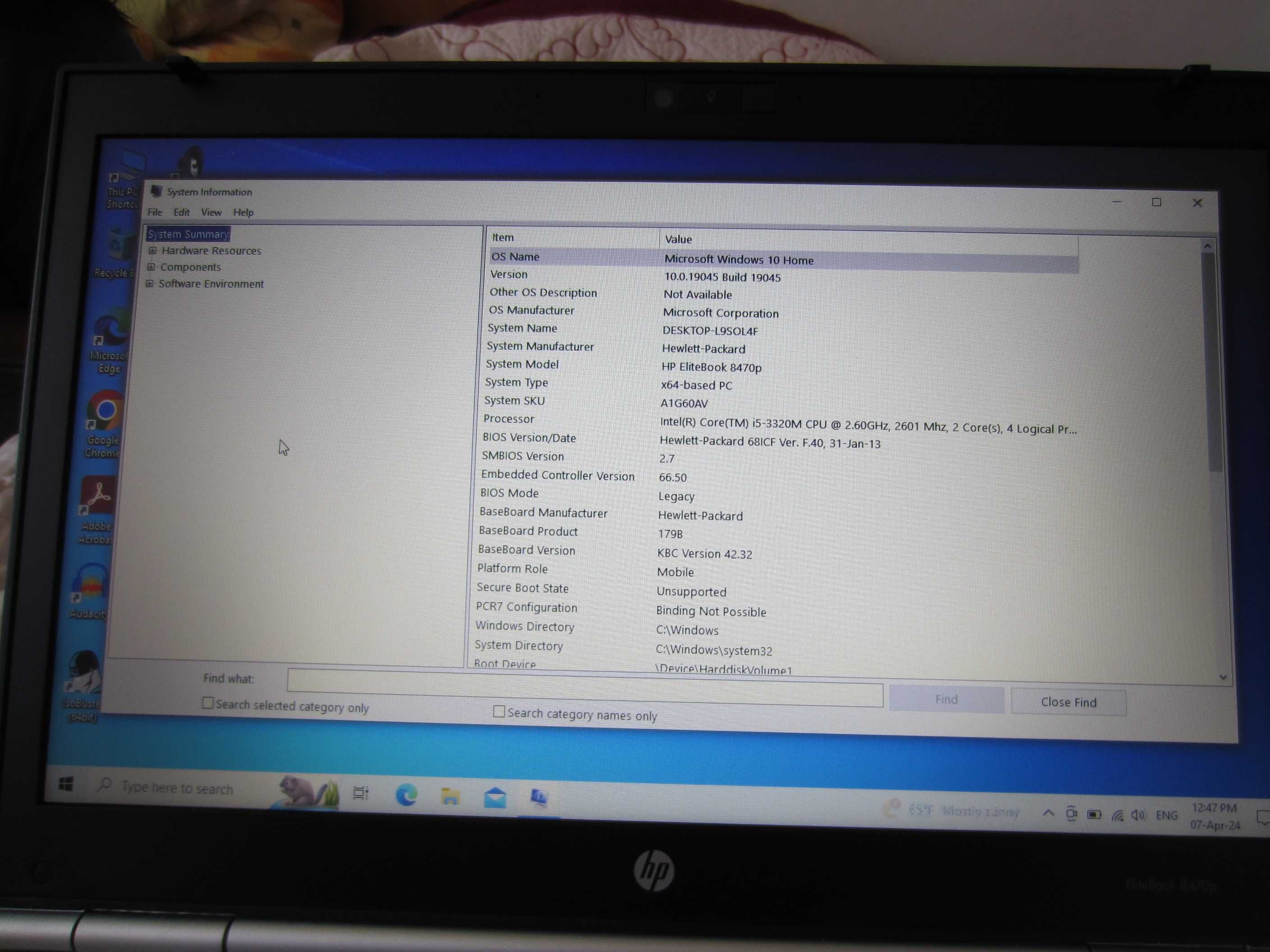Open the Help menu

pos(244,211)
